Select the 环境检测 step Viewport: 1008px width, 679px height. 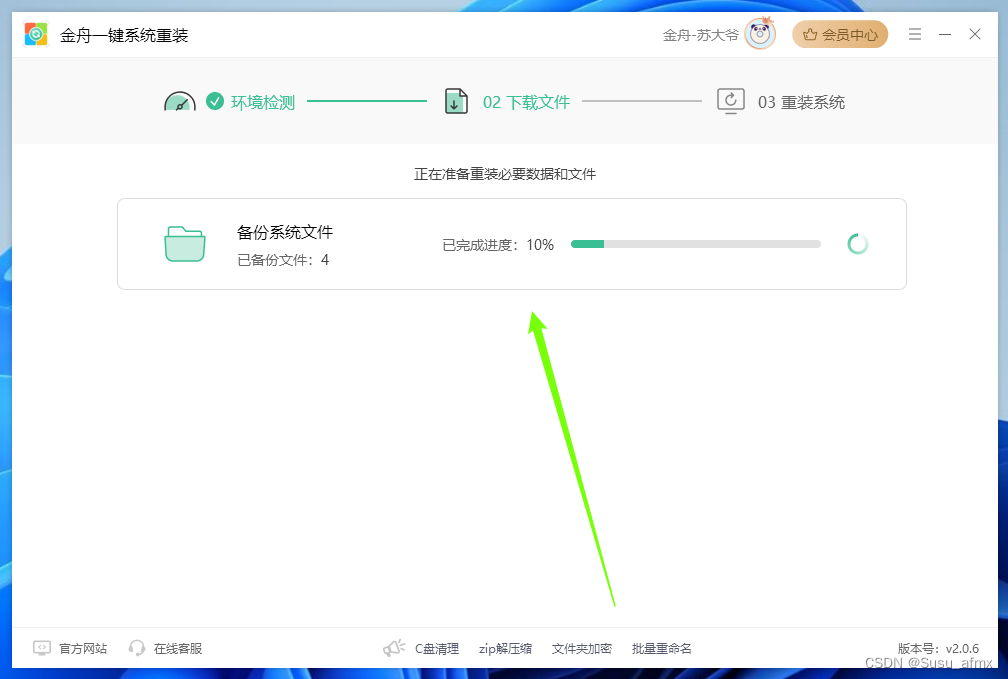tap(263, 102)
